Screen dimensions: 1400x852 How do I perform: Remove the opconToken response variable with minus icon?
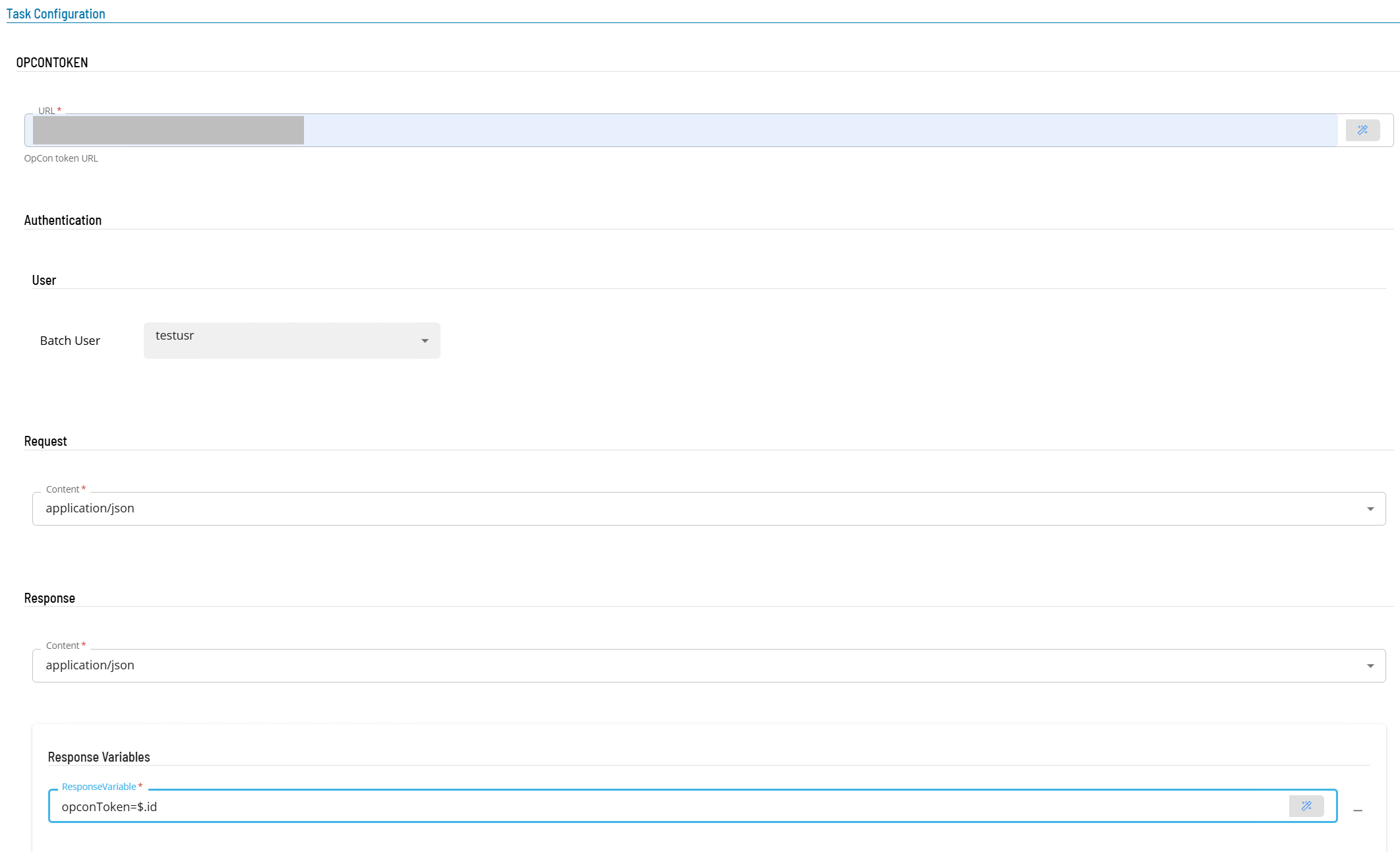click(x=1358, y=810)
